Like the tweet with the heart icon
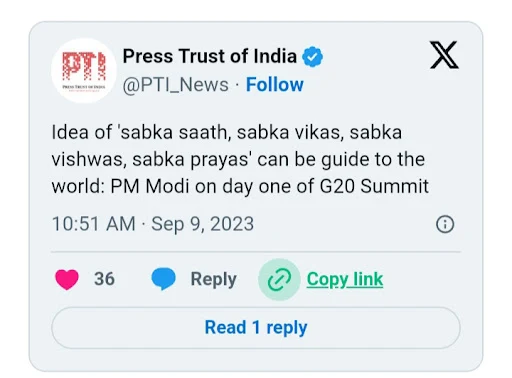The image size is (512, 378). point(67,279)
